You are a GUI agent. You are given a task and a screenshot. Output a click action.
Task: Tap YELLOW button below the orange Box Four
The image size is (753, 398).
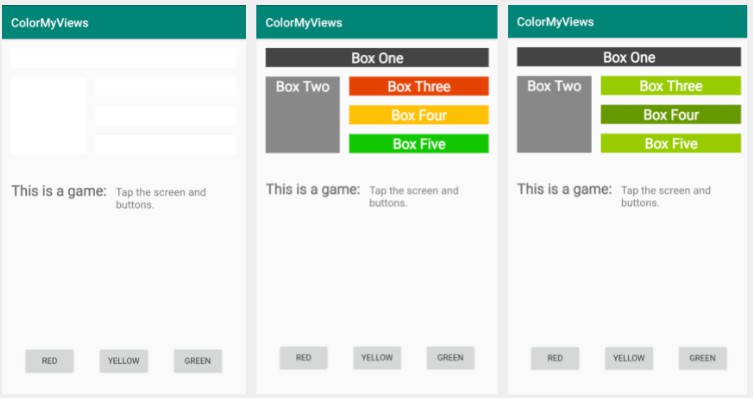[x=377, y=358]
